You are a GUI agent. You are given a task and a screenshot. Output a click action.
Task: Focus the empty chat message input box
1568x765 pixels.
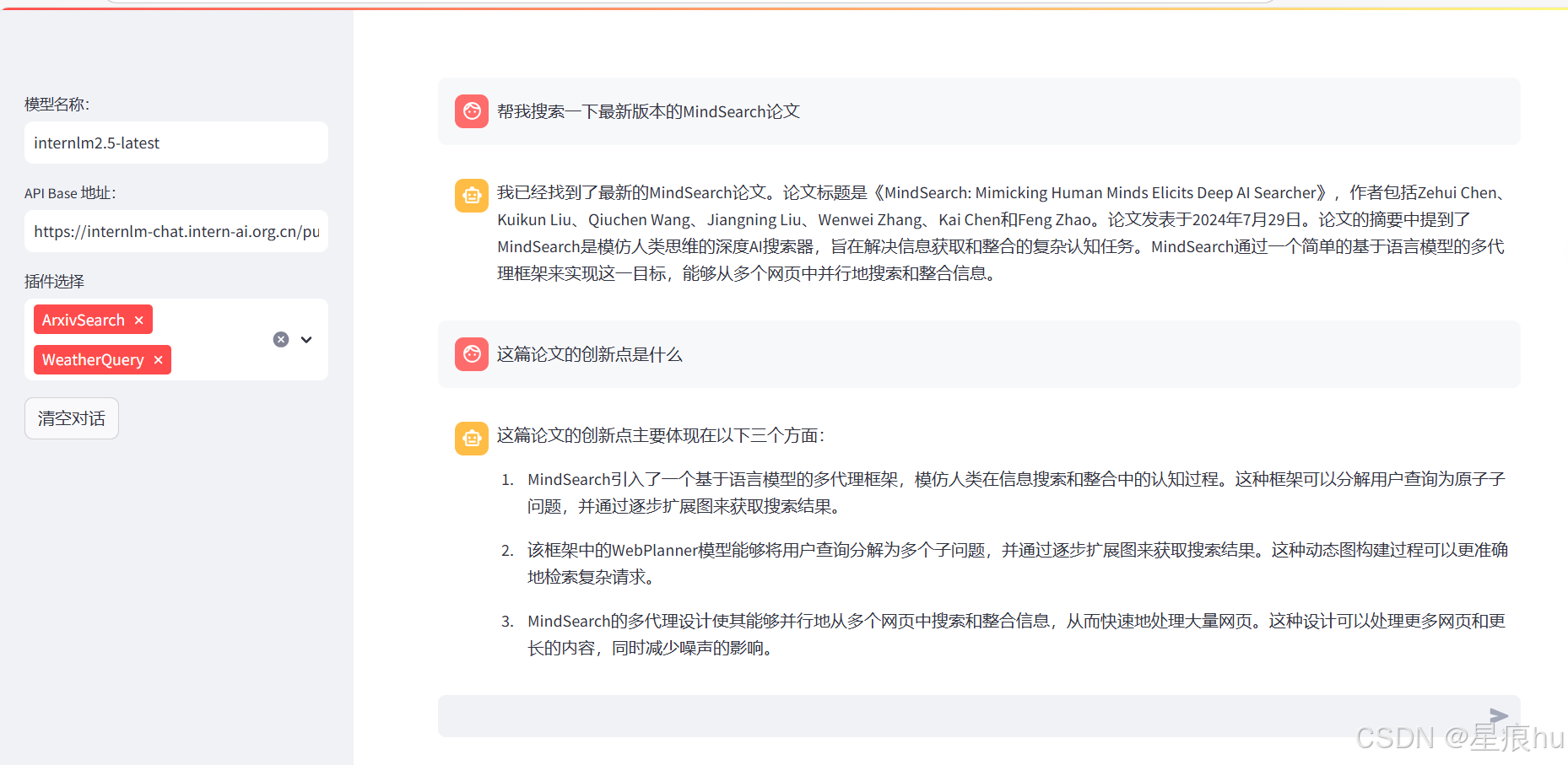pyautogui.click(x=928, y=715)
